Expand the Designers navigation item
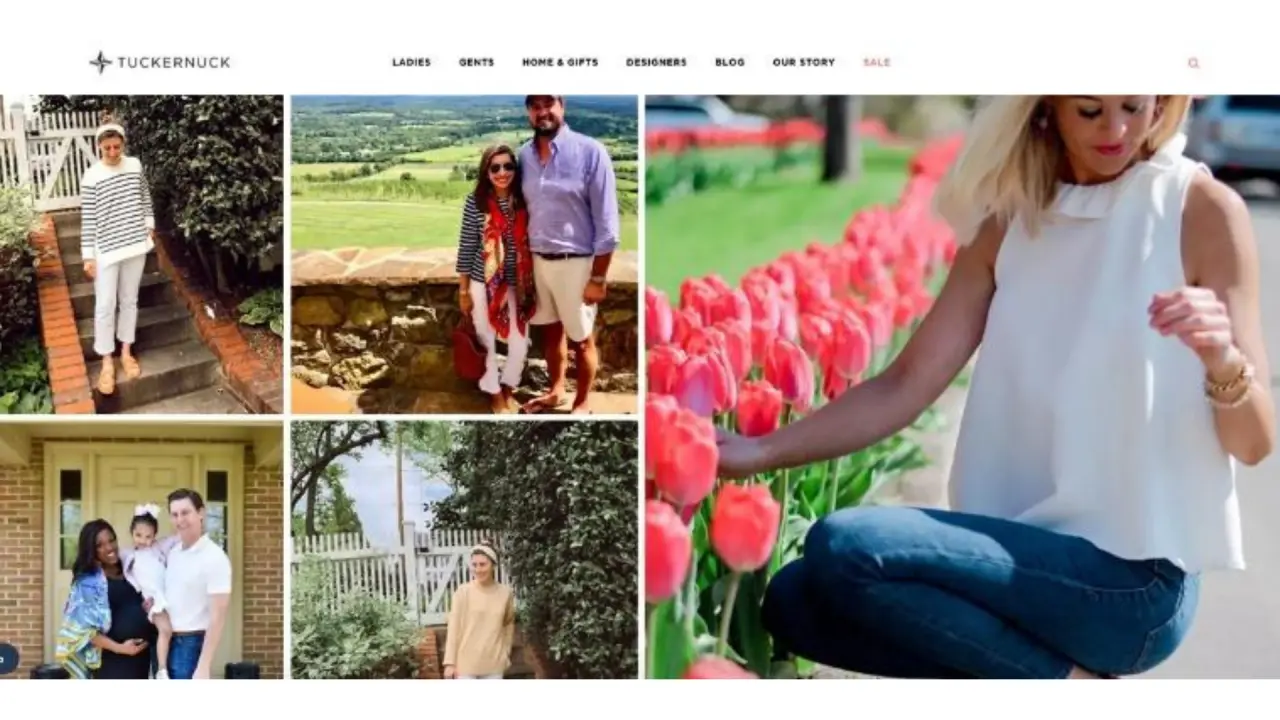The width and height of the screenshot is (1280, 720). (656, 62)
